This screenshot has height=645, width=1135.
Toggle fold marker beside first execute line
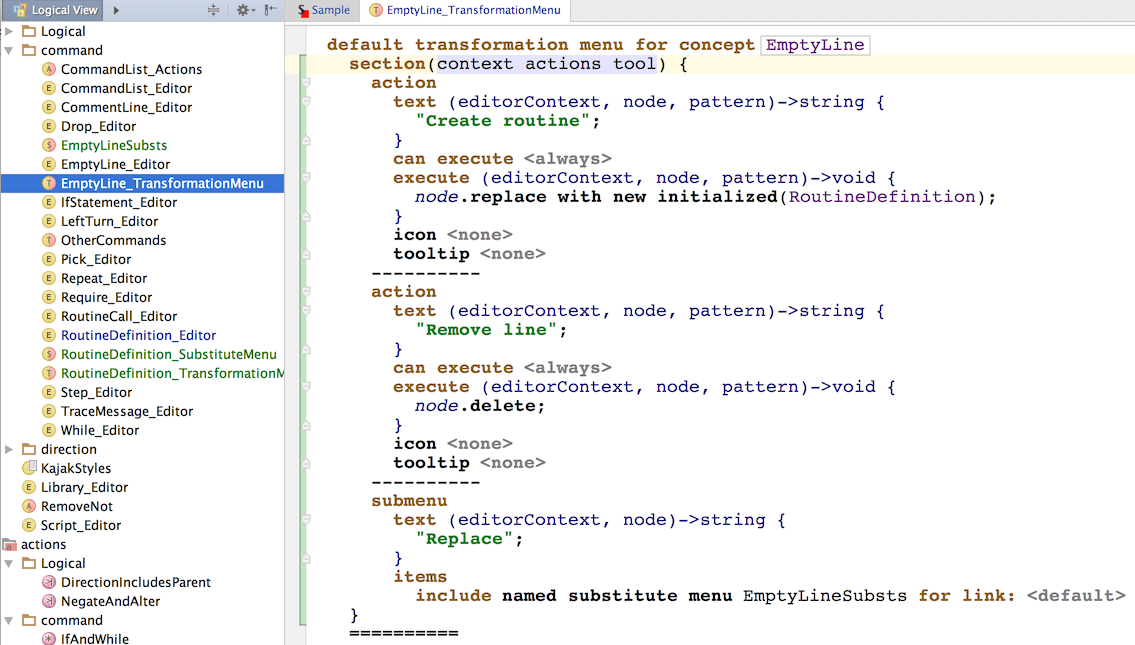(307, 179)
